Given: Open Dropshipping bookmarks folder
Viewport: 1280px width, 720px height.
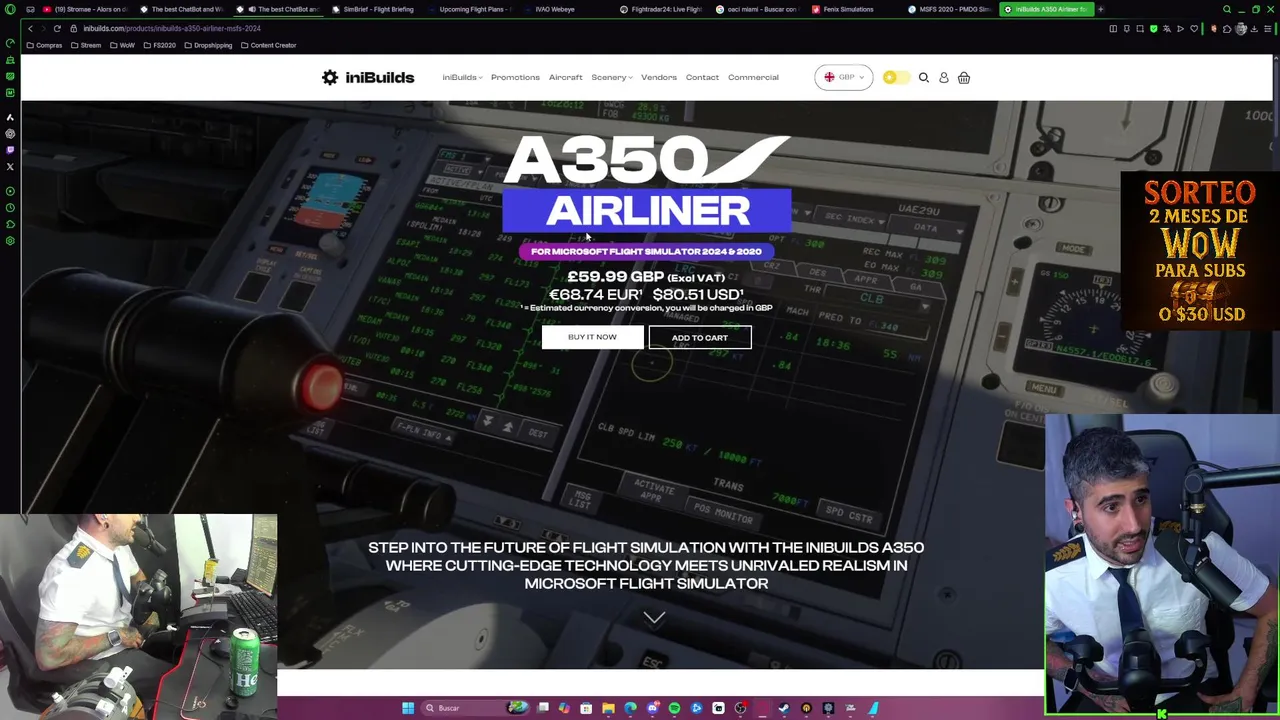Looking at the screenshot, I should (x=208, y=45).
